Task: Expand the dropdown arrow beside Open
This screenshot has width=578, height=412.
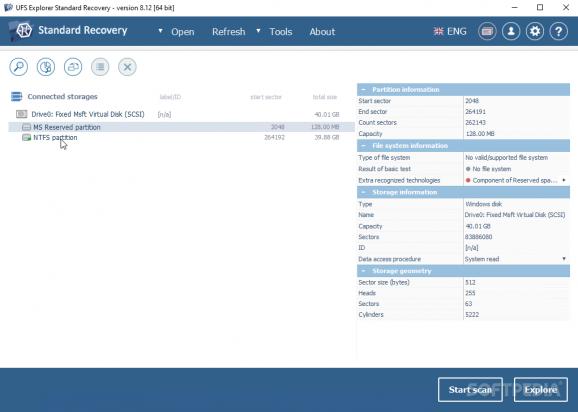Action: (160, 31)
